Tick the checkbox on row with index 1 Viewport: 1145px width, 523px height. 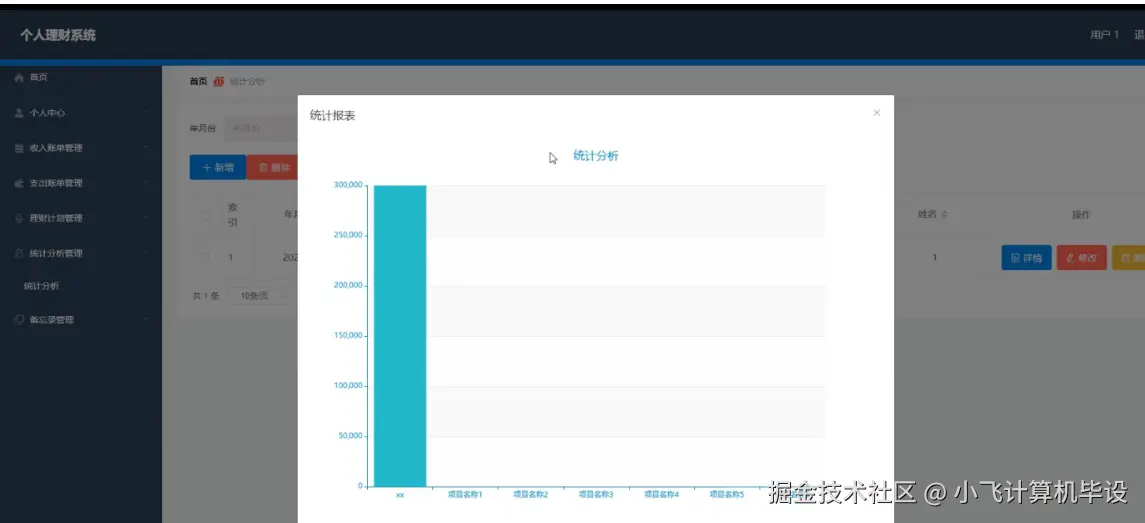(205, 257)
